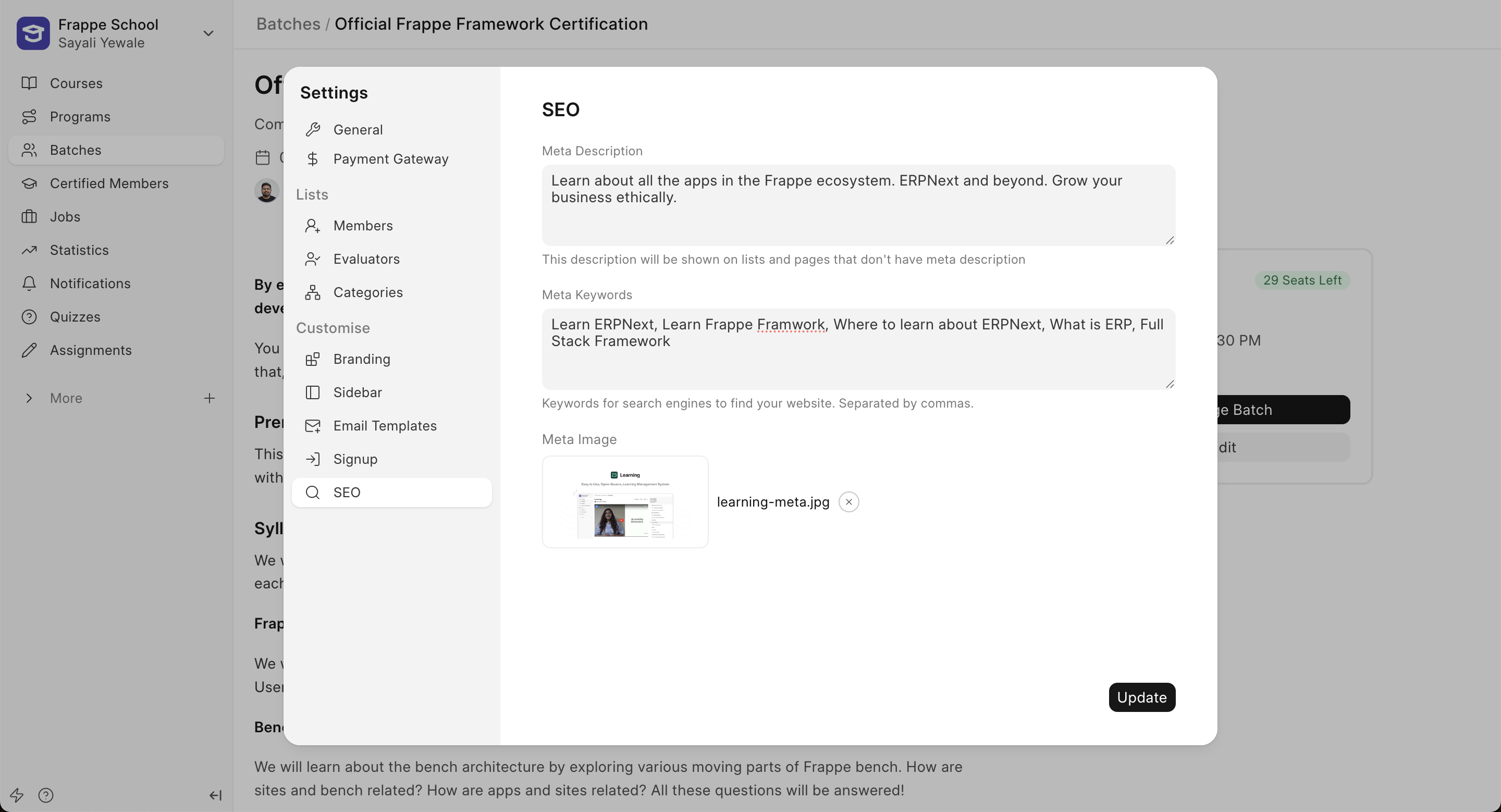Click the panel icon next to Sidebar
This screenshot has width=1501, height=812.
313,392
